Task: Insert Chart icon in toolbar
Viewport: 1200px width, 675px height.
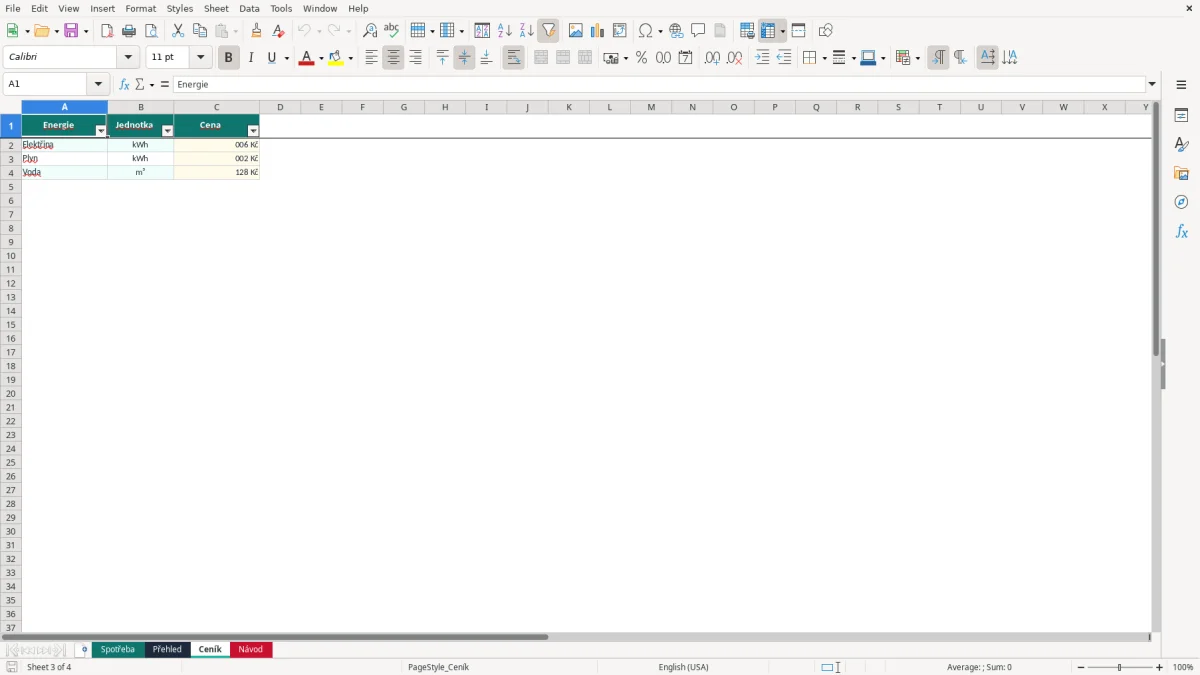Action: click(x=598, y=31)
